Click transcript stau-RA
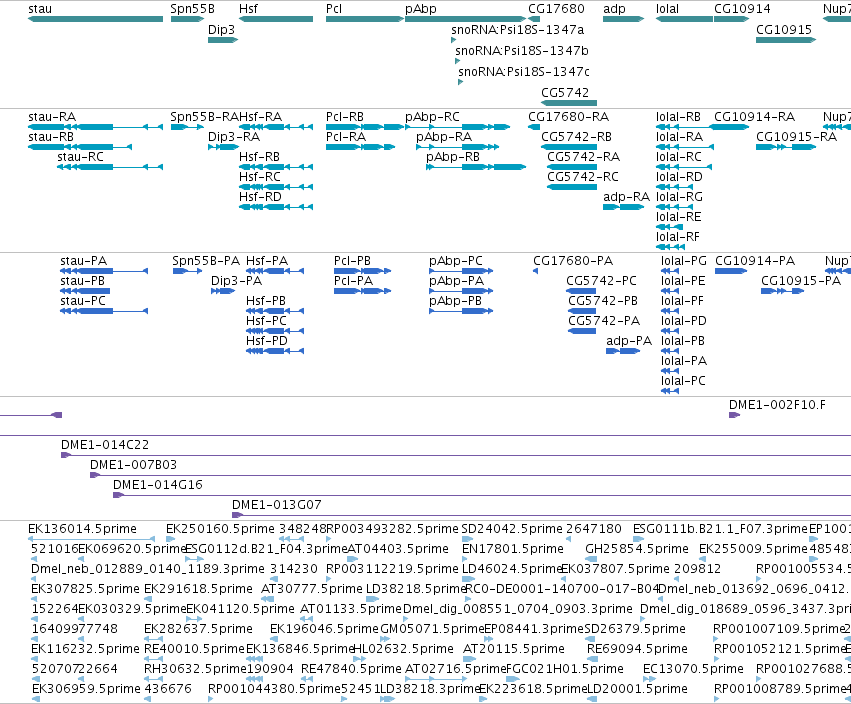The width and height of the screenshot is (851, 704). coord(95,127)
